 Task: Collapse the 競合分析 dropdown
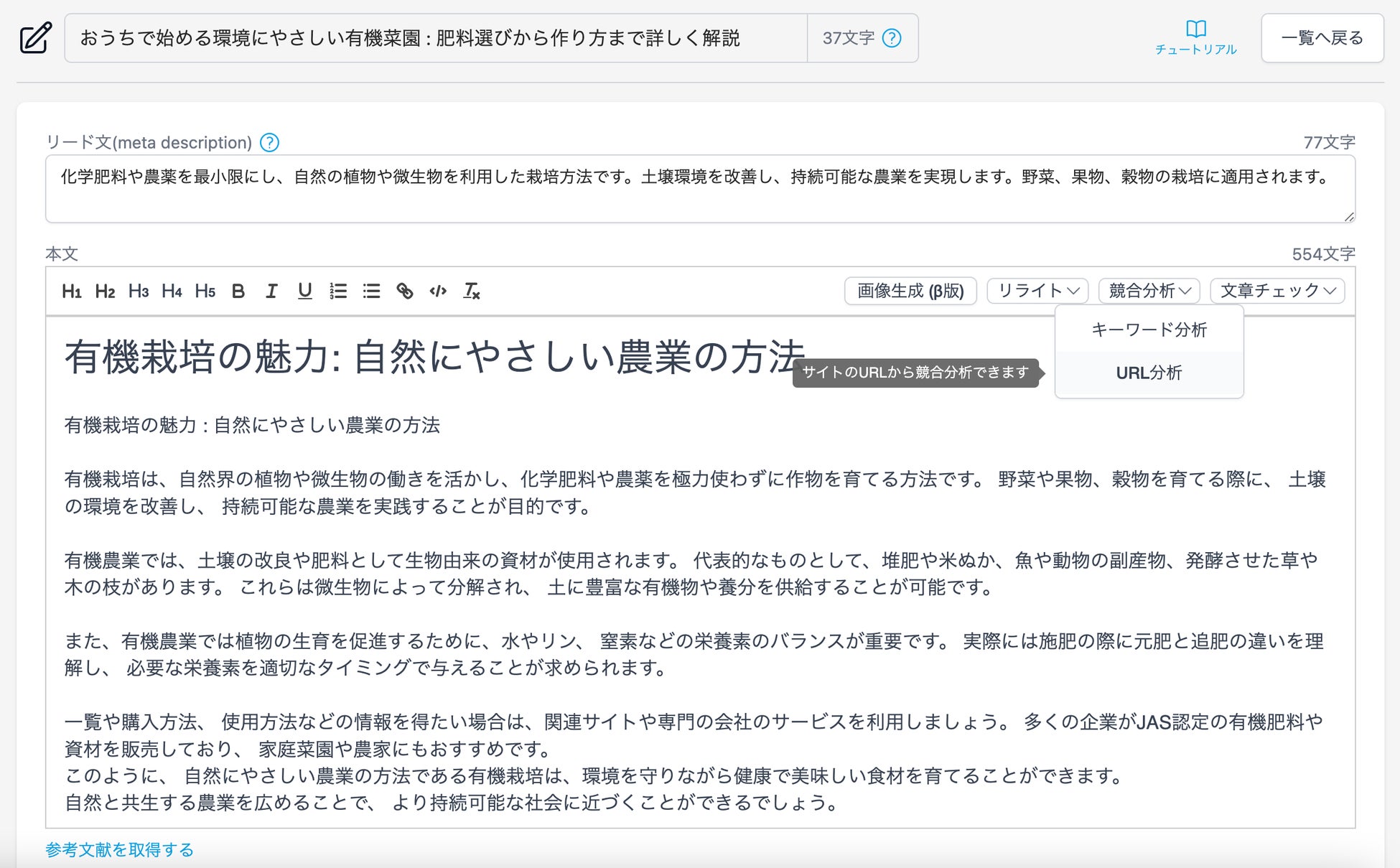click(1149, 291)
